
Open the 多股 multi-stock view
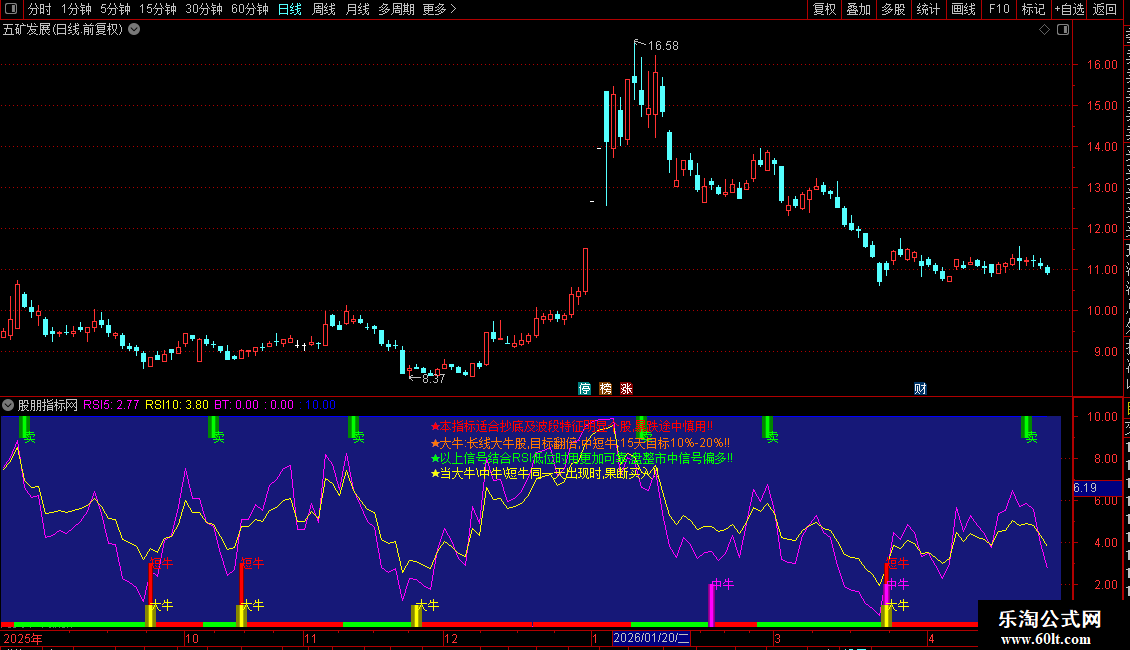pos(893,9)
